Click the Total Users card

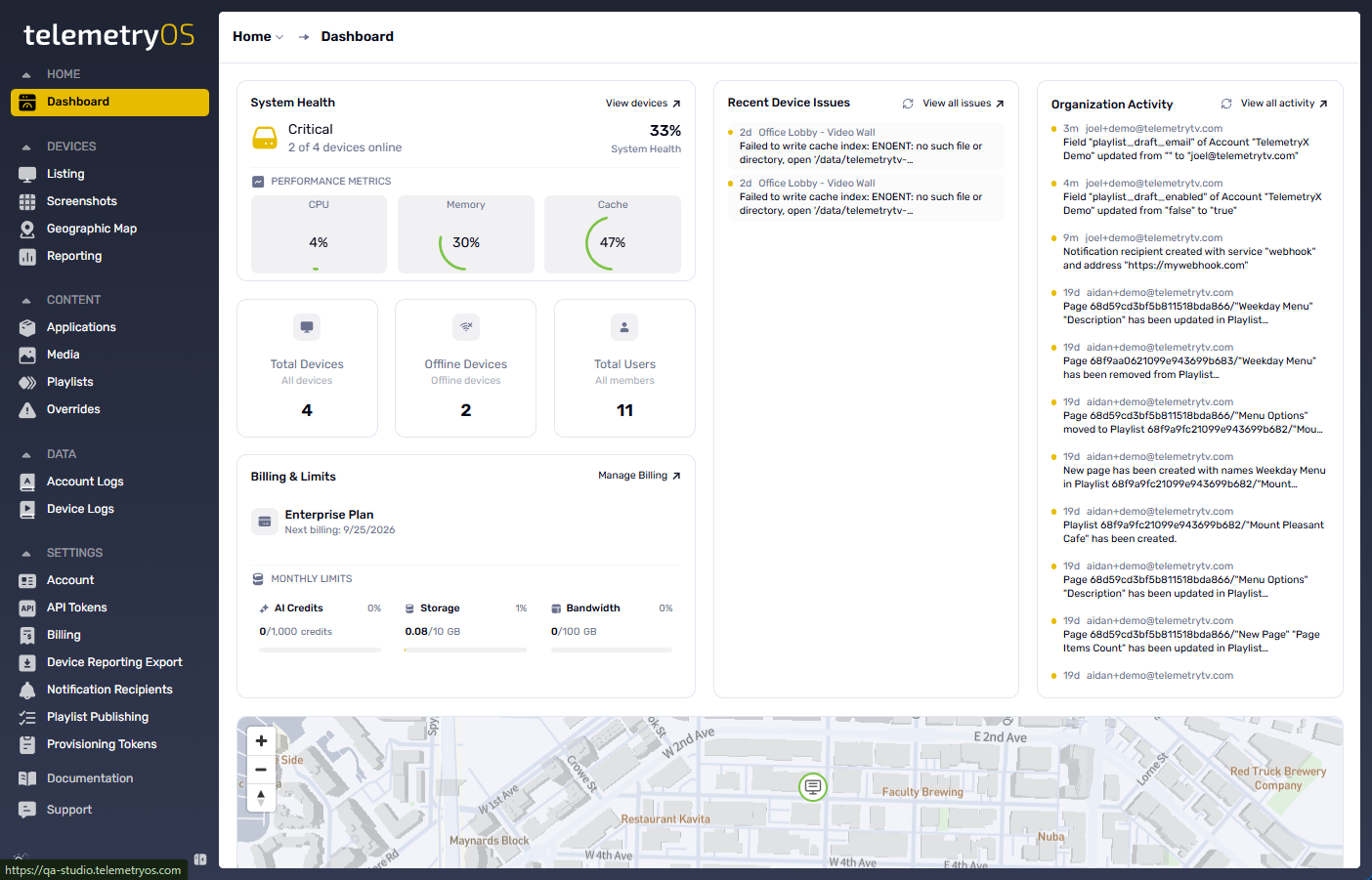624,368
